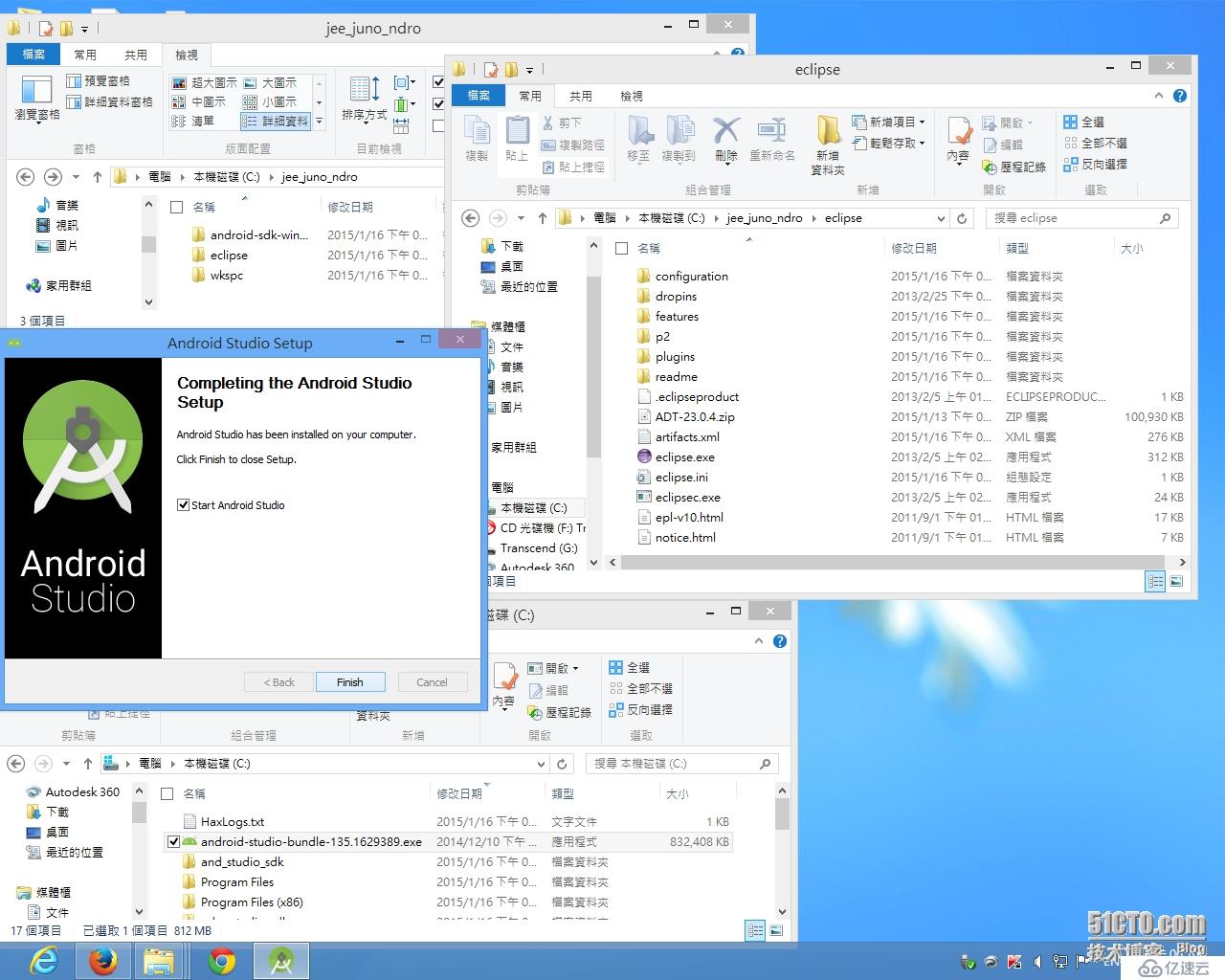1225x980 pixels.
Task: Click Edit (編輯) in eclipse ribbon
Action: coord(1003,145)
